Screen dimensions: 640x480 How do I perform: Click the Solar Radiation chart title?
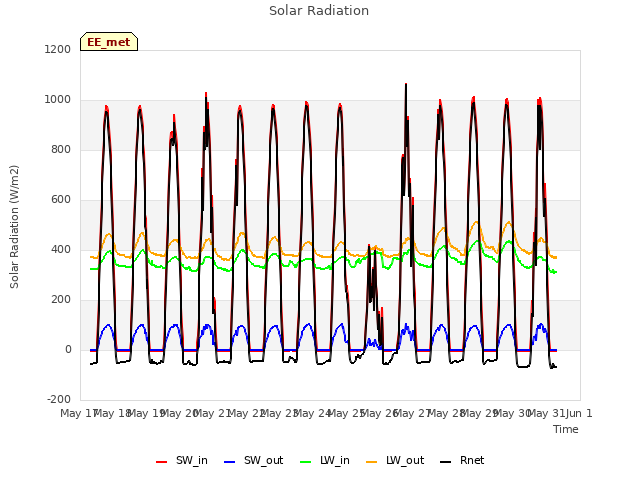(319, 11)
